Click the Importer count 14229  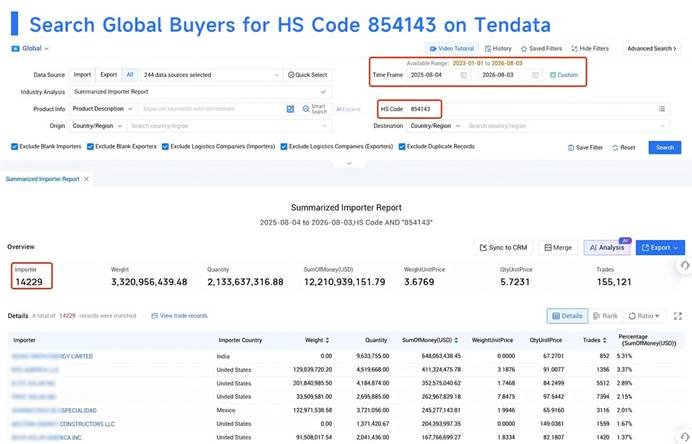(29, 282)
